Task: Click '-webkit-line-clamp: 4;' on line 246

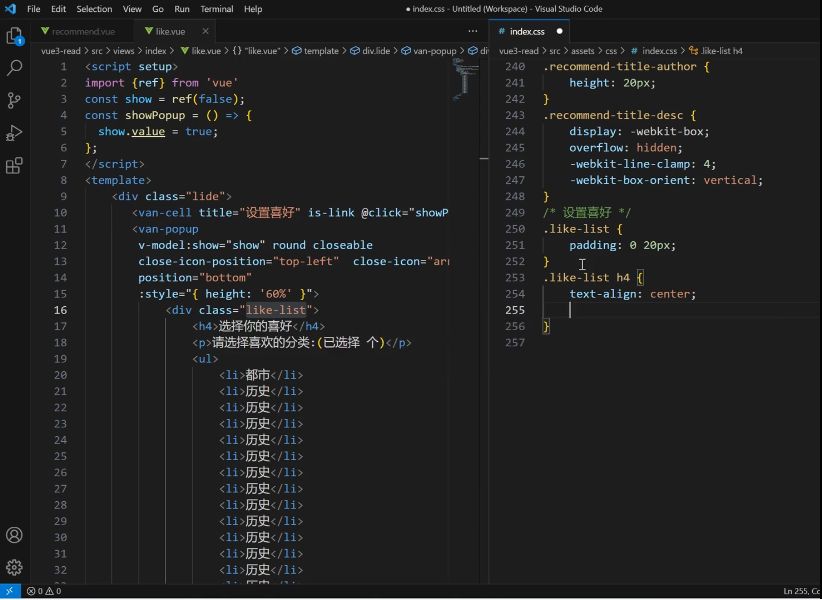Action: point(643,164)
